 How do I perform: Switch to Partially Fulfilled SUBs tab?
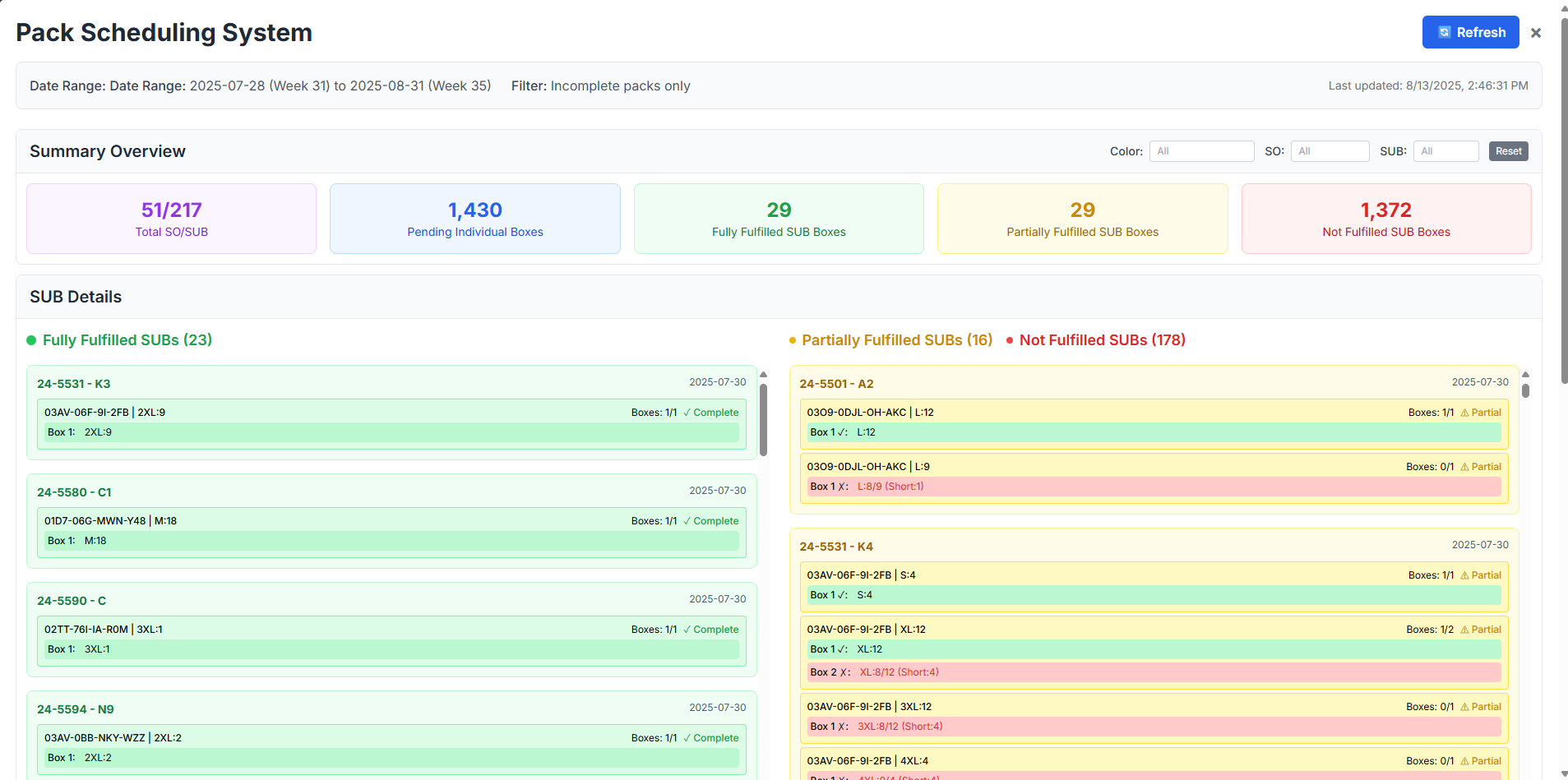tap(896, 340)
